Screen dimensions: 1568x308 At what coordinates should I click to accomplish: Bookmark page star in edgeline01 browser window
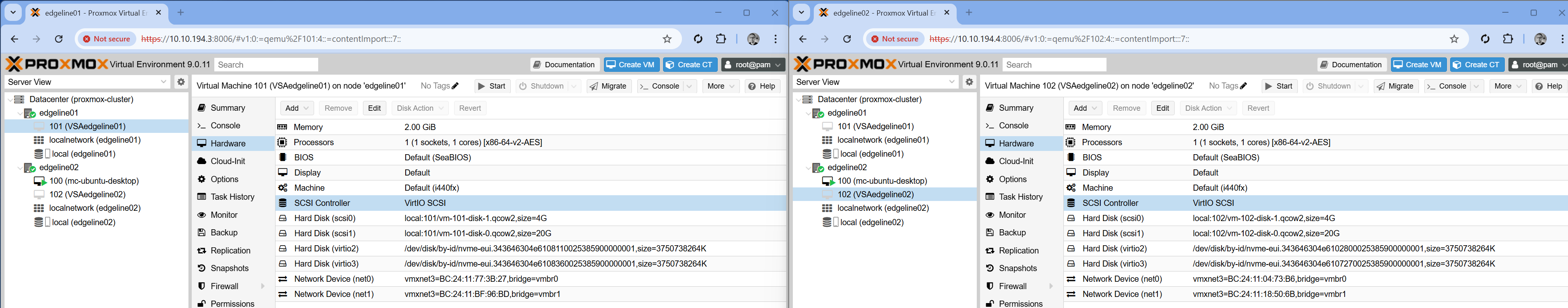667,39
